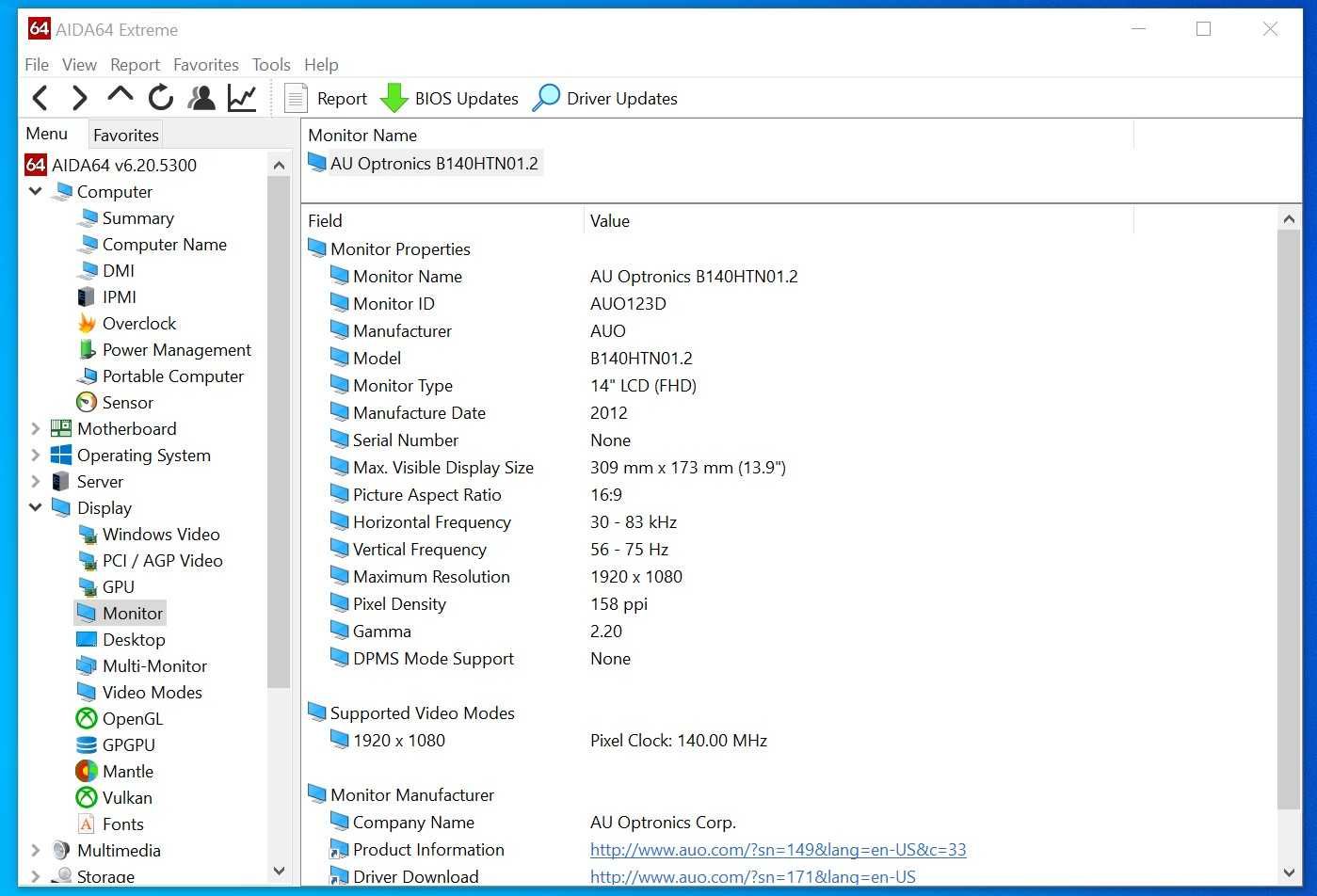1317x896 pixels.
Task: Click the Server tower icon
Action: [61, 482]
